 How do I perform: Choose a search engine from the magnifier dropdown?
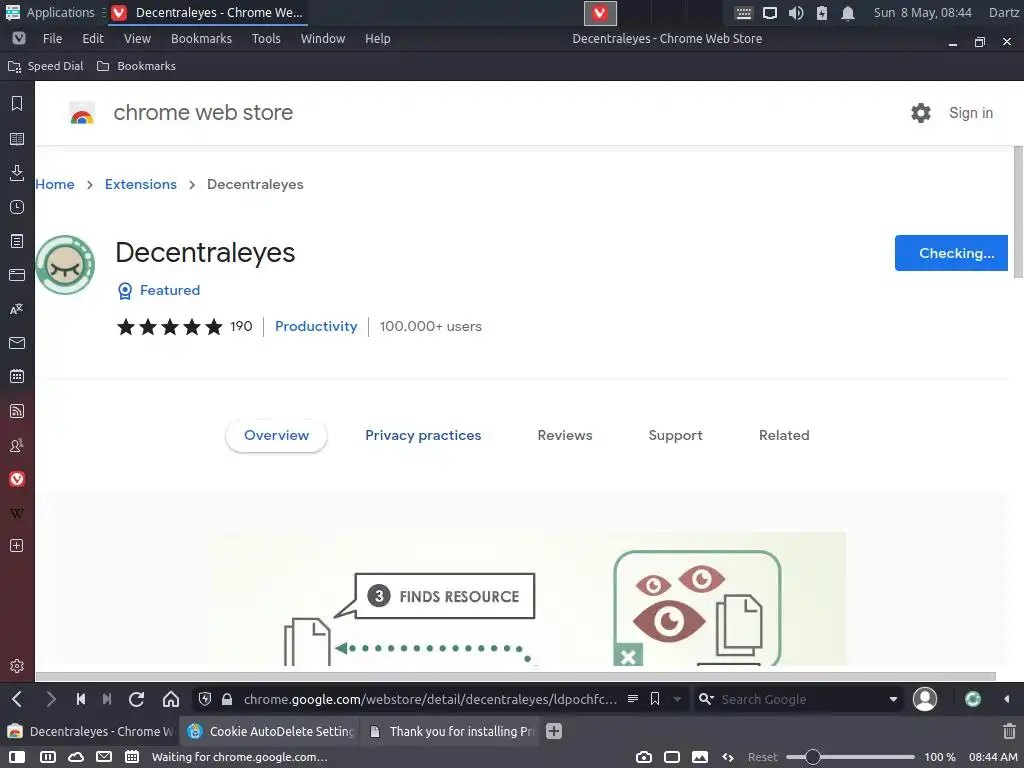[706, 699]
